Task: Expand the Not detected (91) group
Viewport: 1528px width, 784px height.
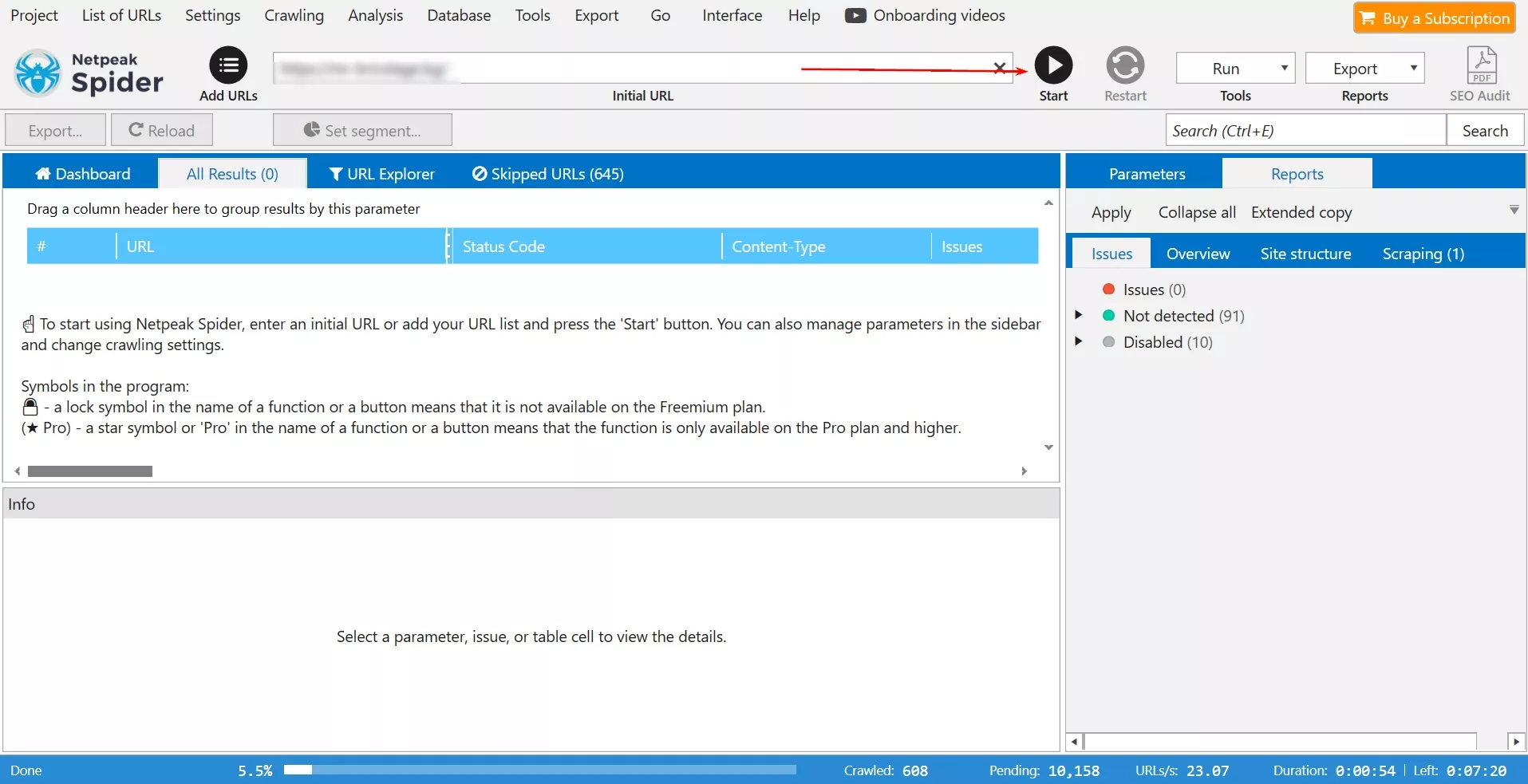Action: (x=1079, y=315)
